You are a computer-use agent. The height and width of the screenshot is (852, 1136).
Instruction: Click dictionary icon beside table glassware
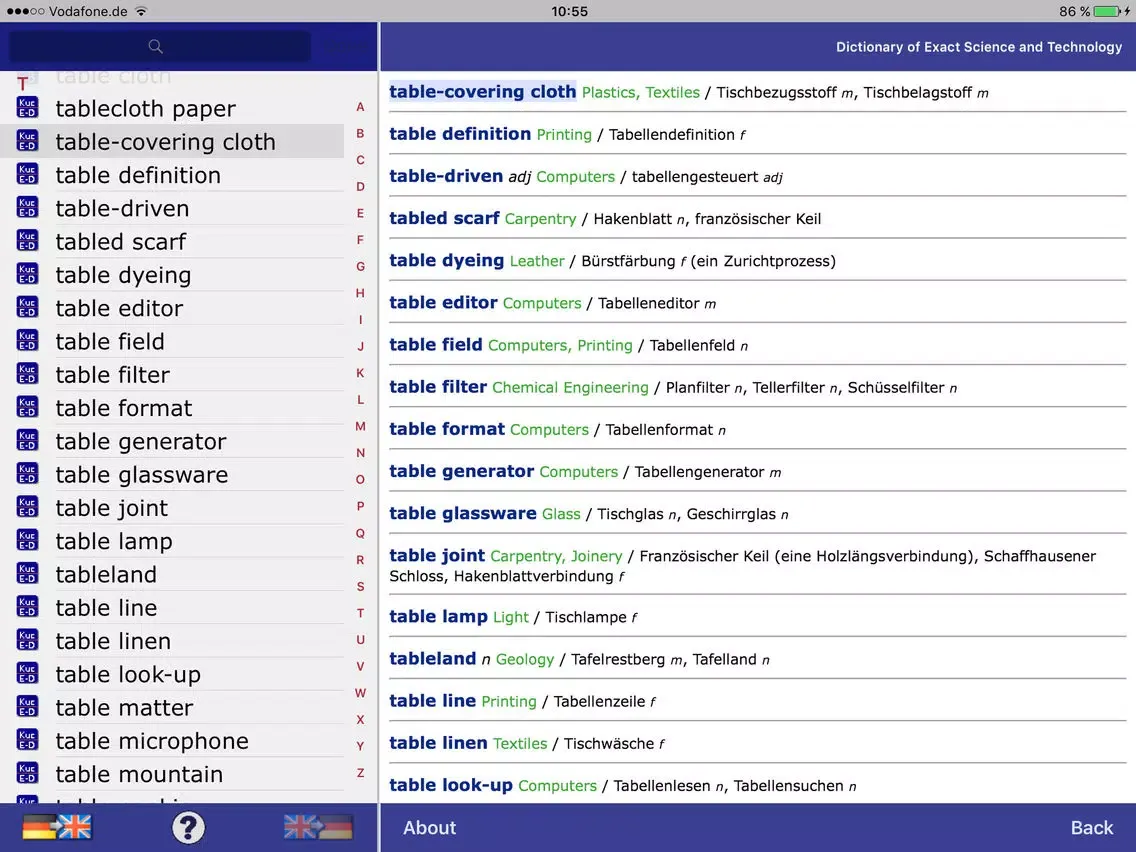click(28, 475)
